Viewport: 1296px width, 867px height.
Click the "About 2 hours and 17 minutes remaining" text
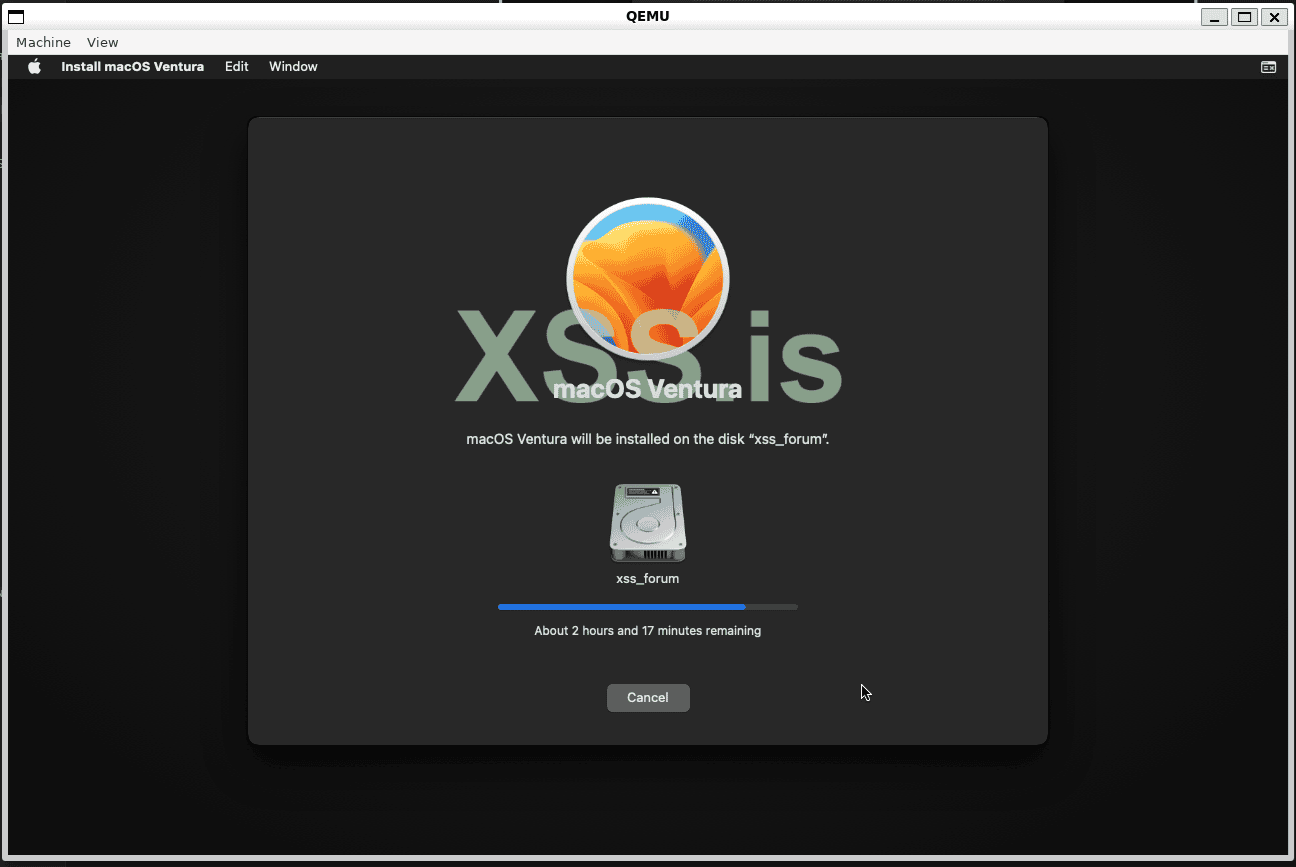[x=648, y=631]
